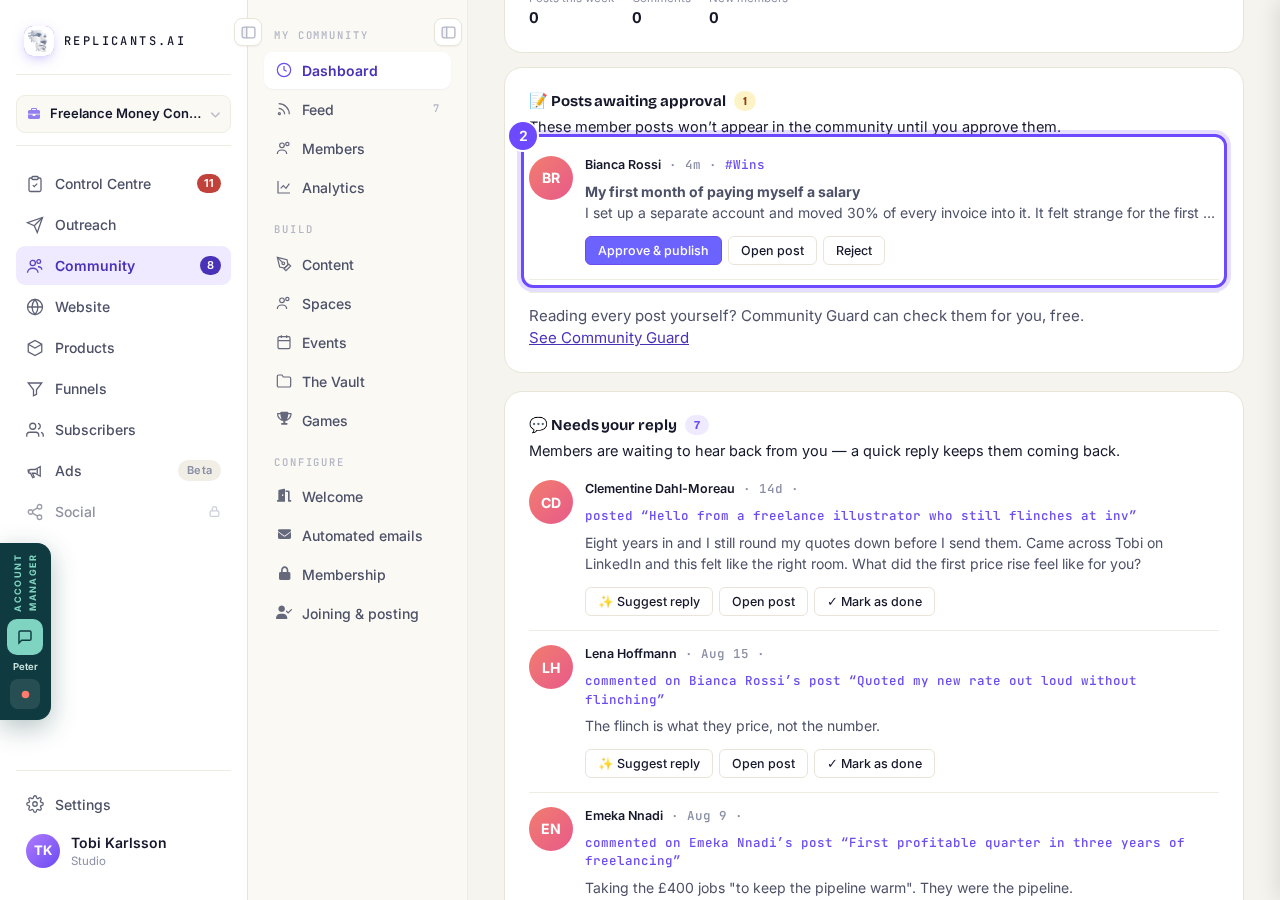1280x900 pixels.
Task: Open post by Bianca Rossi awaiting approval
Action: pyautogui.click(x=772, y=251)
